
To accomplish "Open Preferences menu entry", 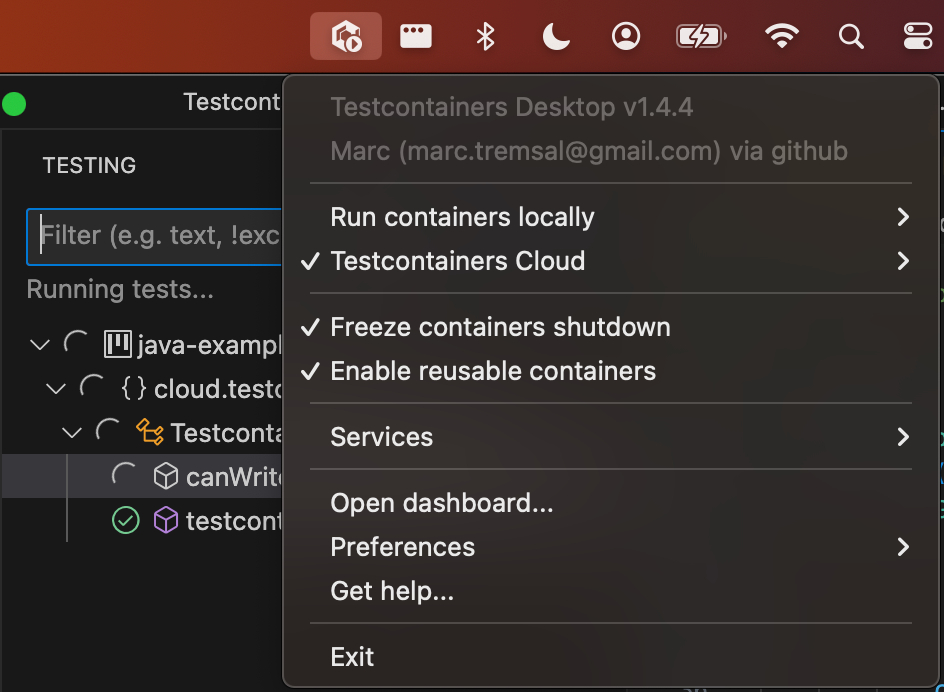I will tap(610, 547).
